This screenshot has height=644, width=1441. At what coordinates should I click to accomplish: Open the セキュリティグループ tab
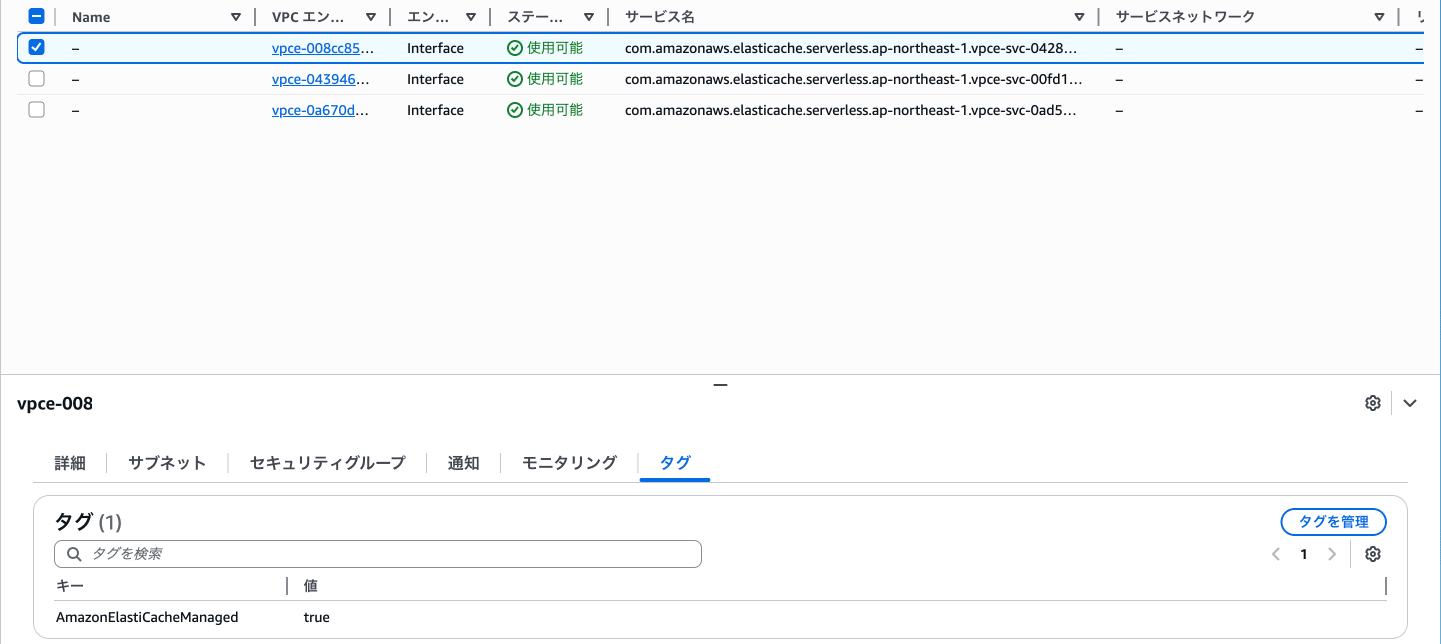327,463
